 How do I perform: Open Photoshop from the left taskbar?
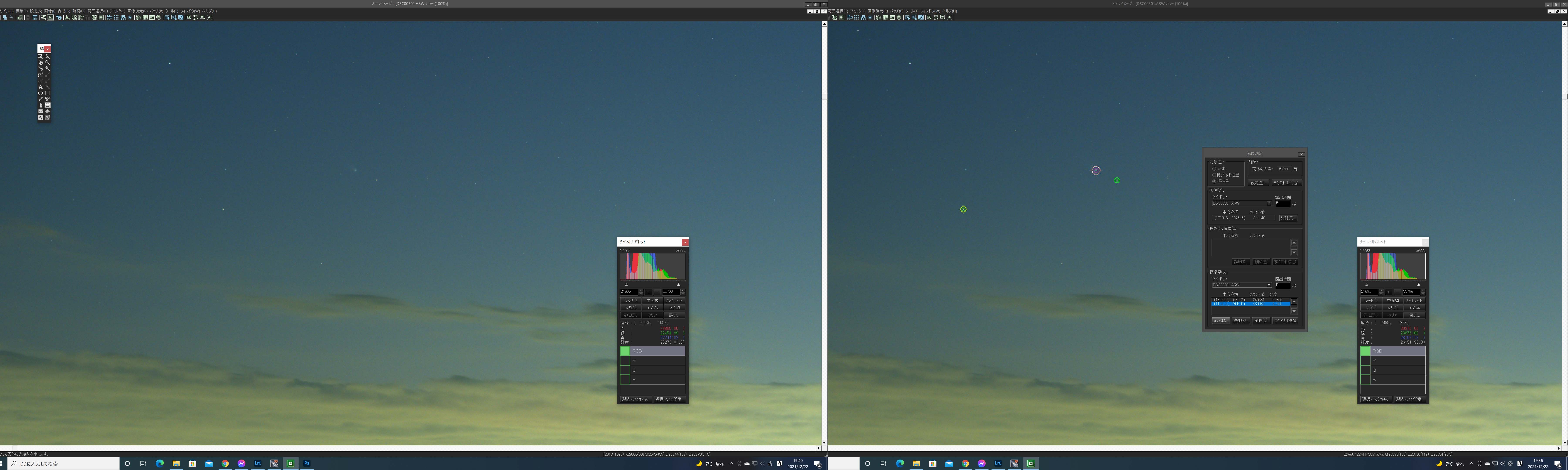click(x=307, y=463)
